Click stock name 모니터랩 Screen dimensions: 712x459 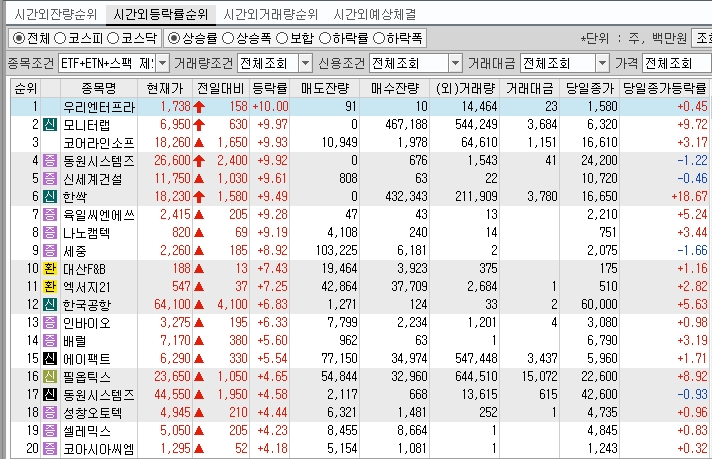(x=86, y=124)
